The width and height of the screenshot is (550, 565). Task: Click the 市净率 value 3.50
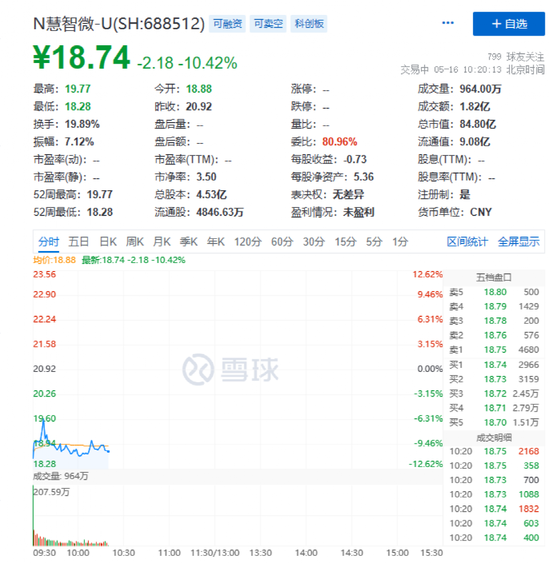[206, 177]
